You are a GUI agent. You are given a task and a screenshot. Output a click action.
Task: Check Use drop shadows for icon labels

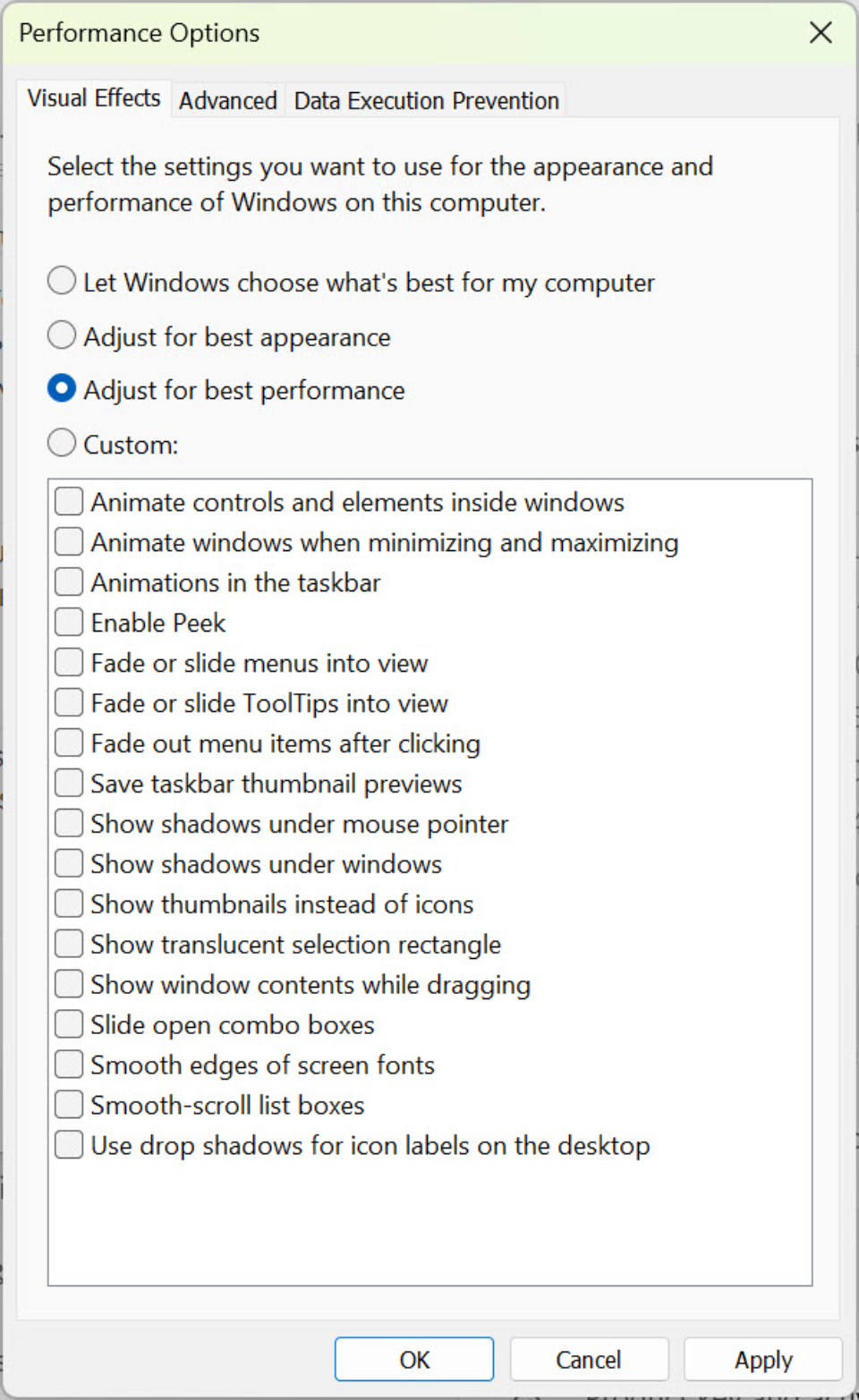pos(68,1144)
